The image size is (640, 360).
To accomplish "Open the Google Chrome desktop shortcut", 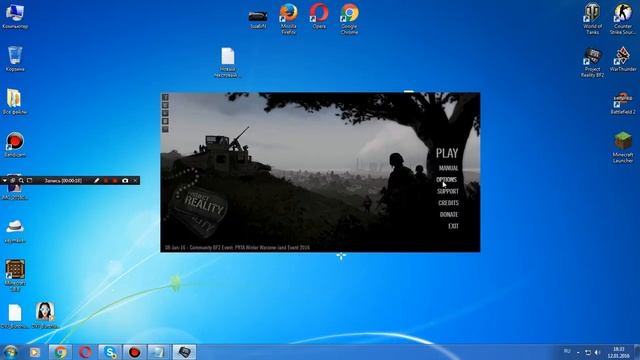I will [349, 18].
